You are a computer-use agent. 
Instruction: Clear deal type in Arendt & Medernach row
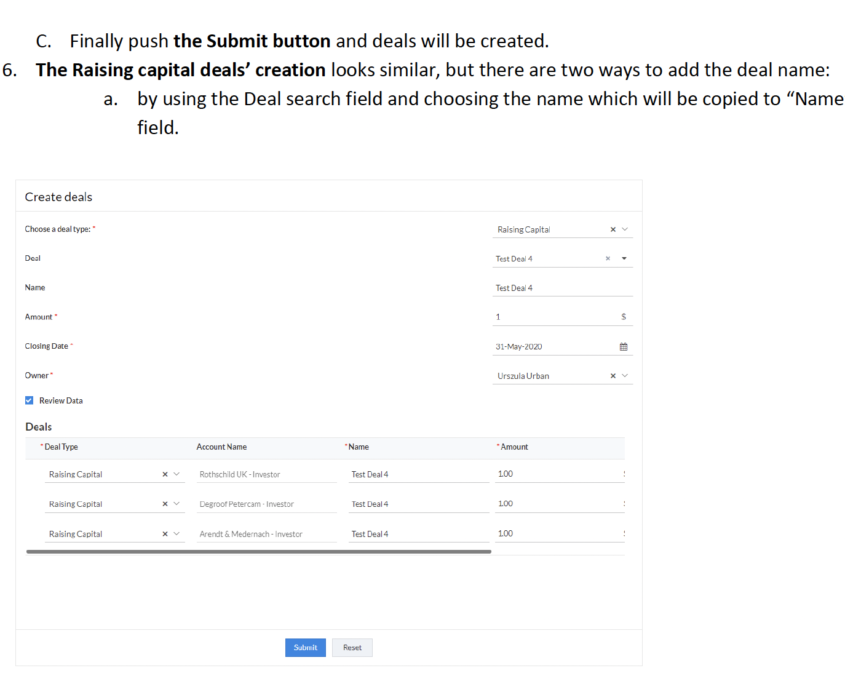(165, 534)
